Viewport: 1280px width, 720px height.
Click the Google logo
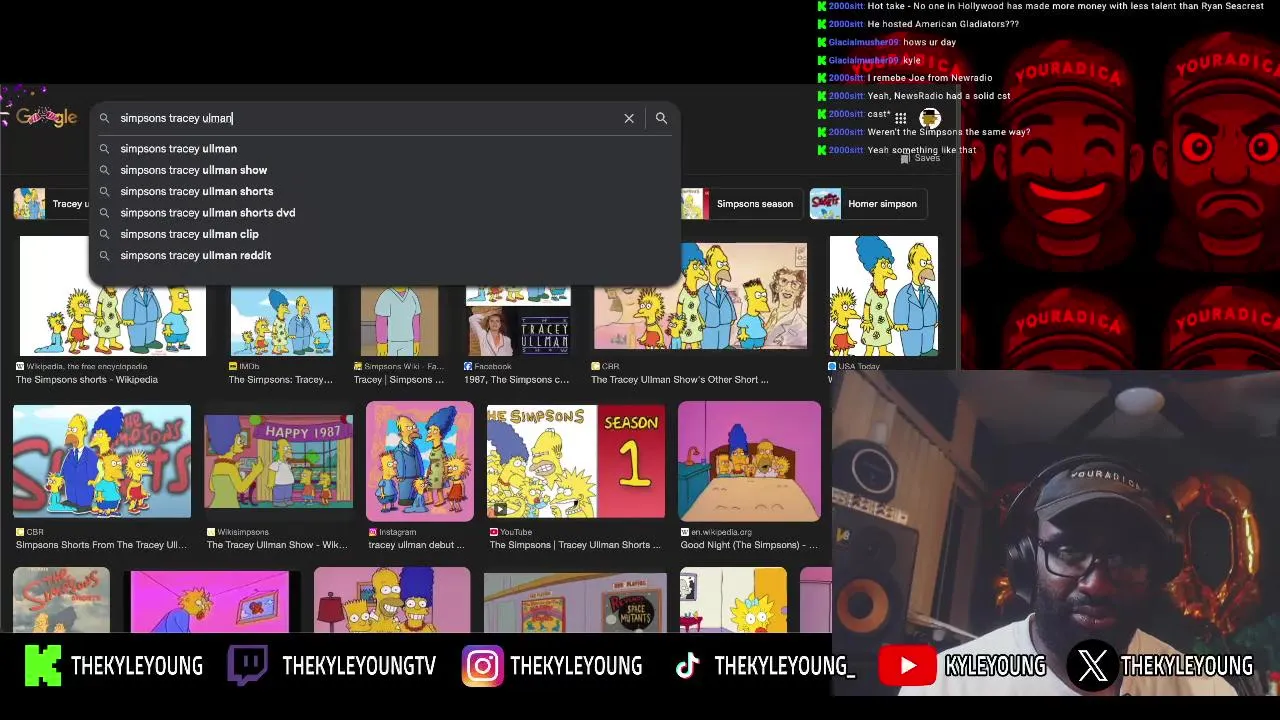tap(46, 117)
